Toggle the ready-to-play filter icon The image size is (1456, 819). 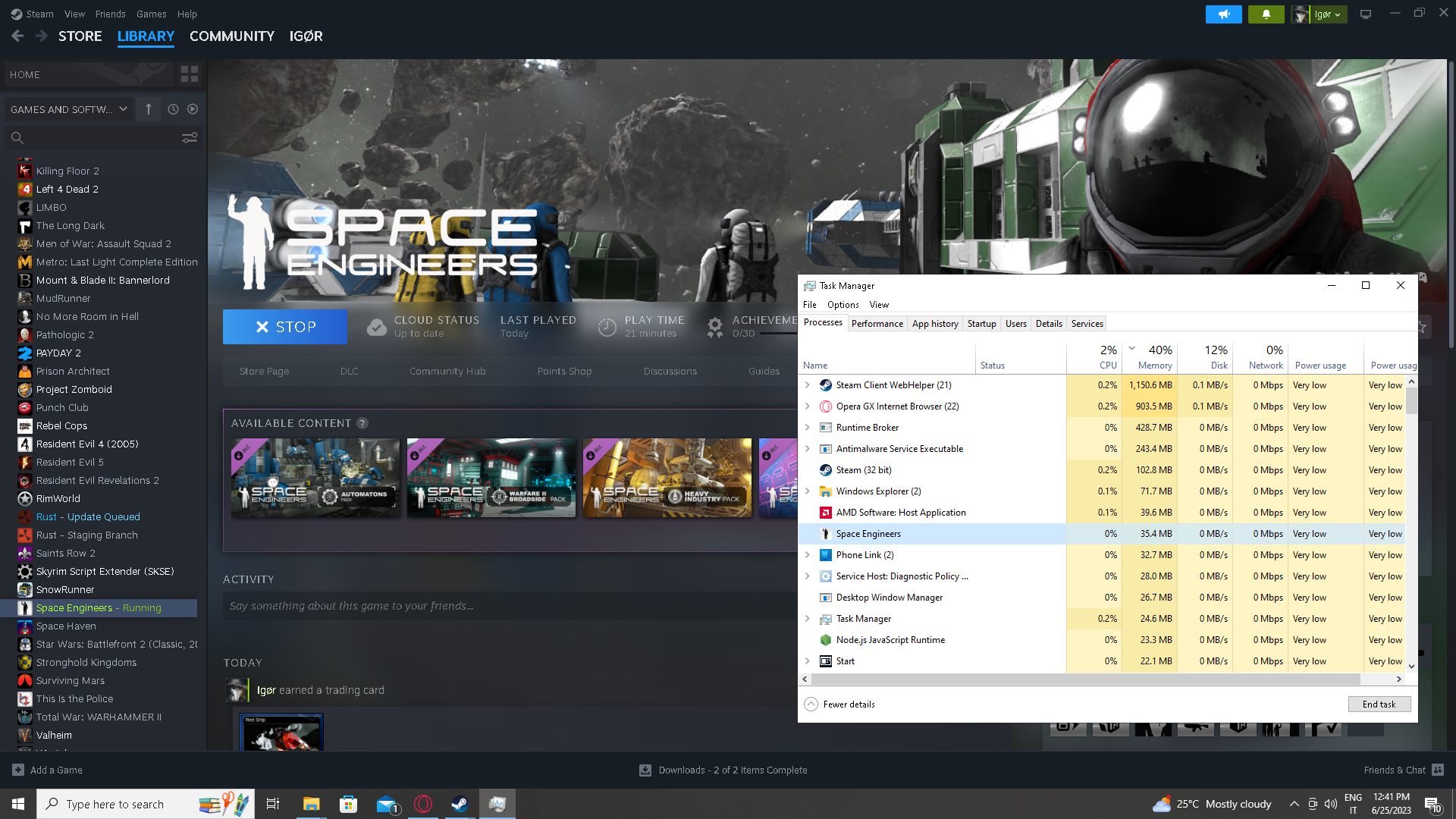click(x=193, y=109)
